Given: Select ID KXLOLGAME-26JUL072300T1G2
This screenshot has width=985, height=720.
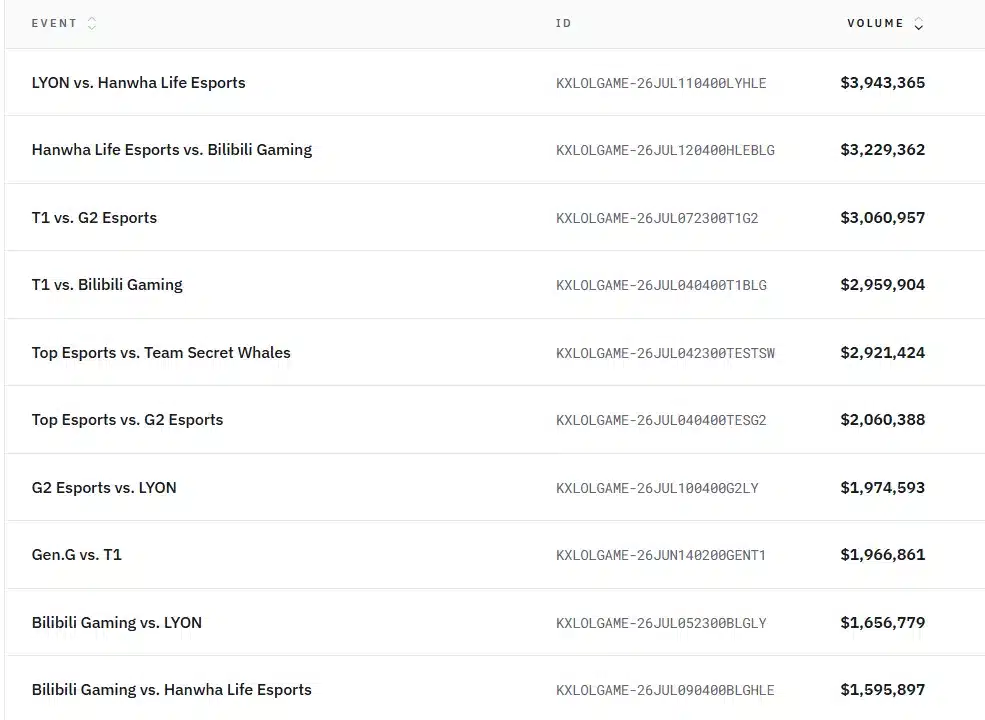Looking at the screenshot, I should [657, 219].
